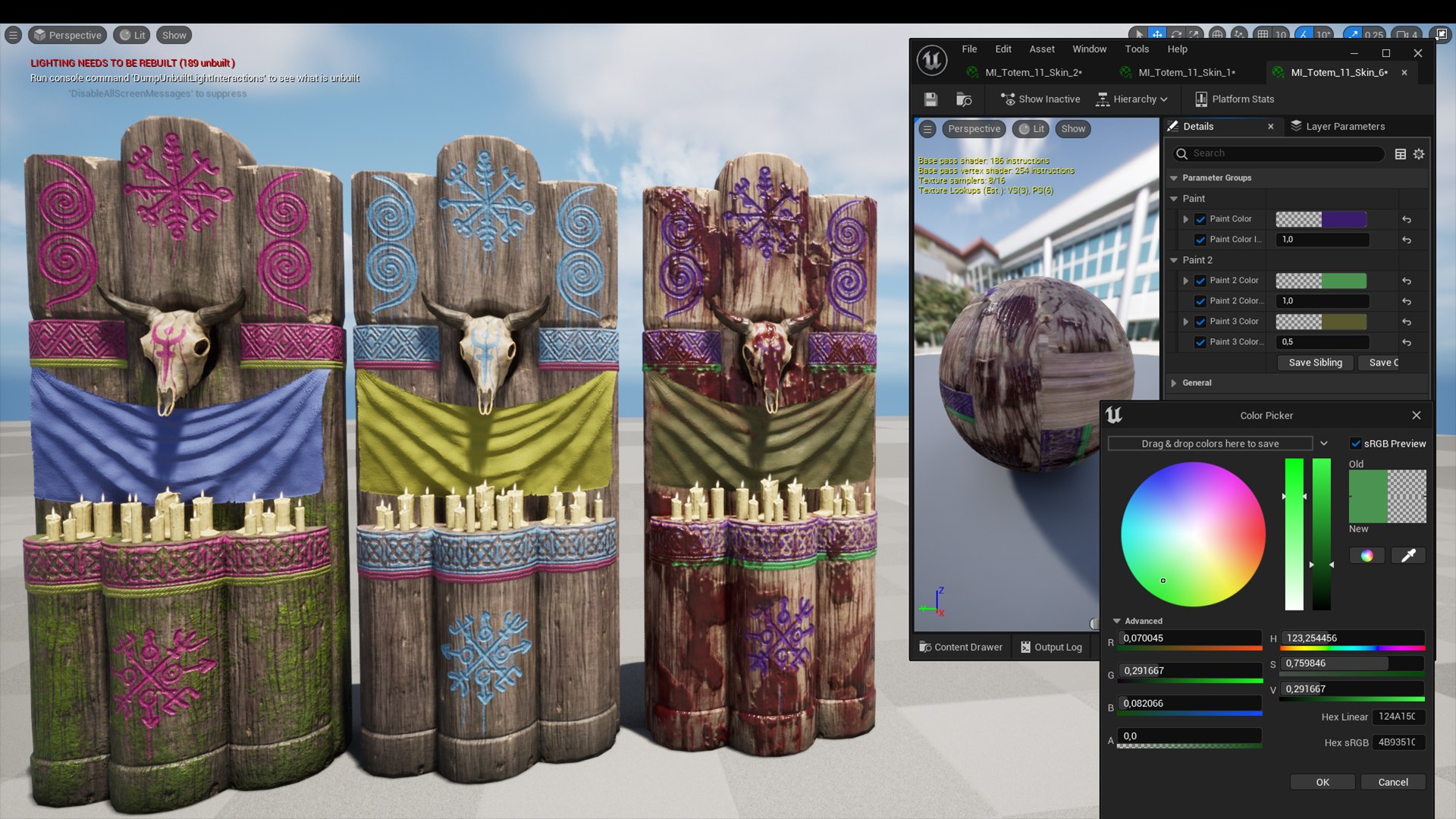Toggle the Paint 2 Color override checkbox
The width and height of the screenshot is (1456, 819).
pos(1200,281)
